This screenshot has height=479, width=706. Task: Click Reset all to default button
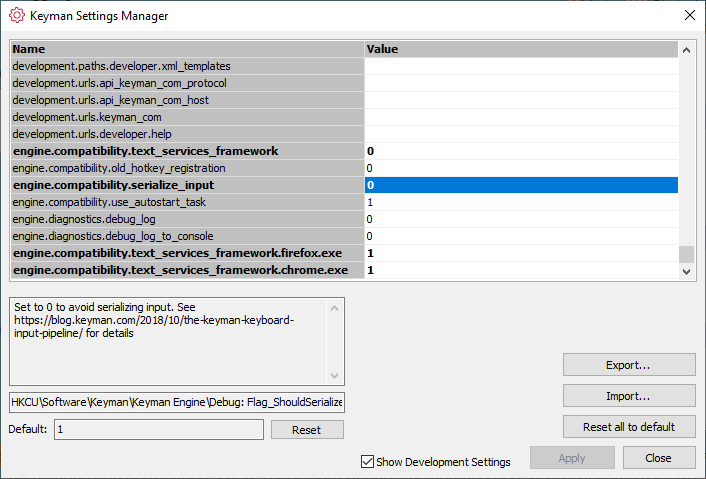tap(629, 427)
